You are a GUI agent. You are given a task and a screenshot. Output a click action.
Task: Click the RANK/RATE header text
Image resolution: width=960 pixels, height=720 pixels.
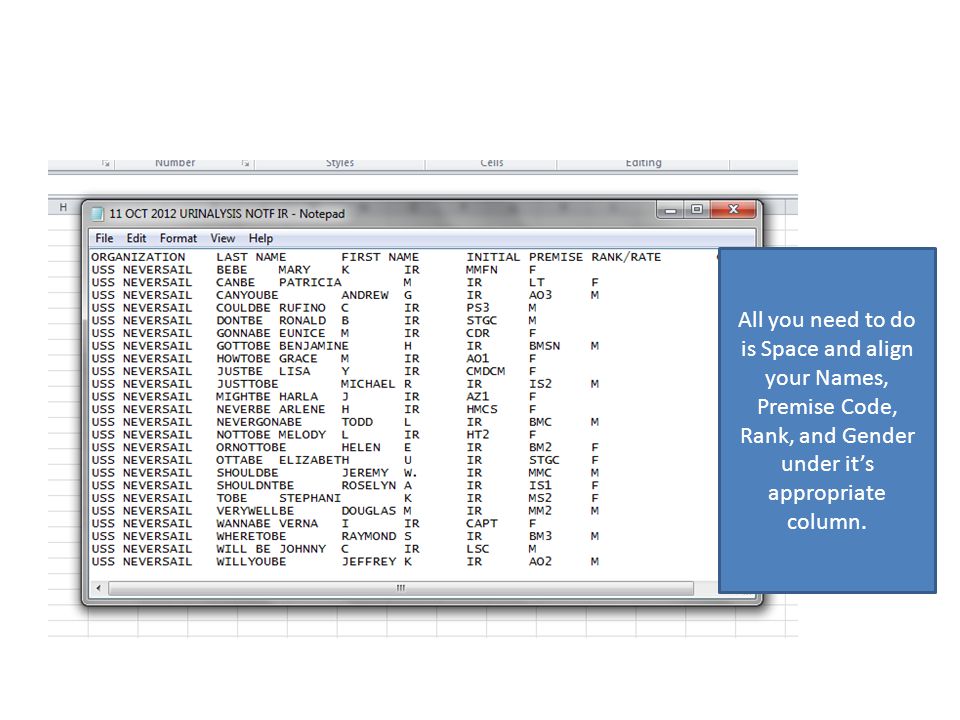point(626,257)
